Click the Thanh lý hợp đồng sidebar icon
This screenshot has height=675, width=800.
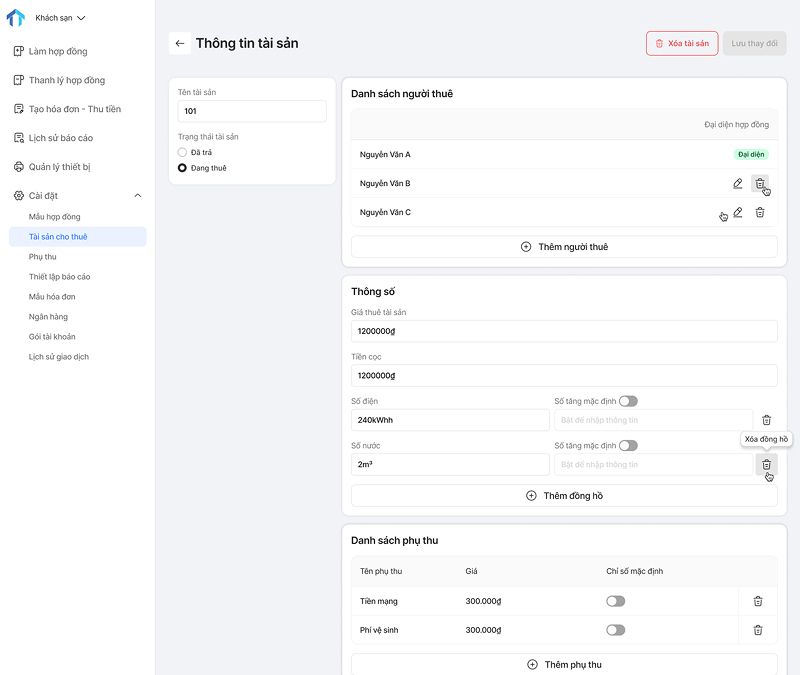(x=19, y=80)
